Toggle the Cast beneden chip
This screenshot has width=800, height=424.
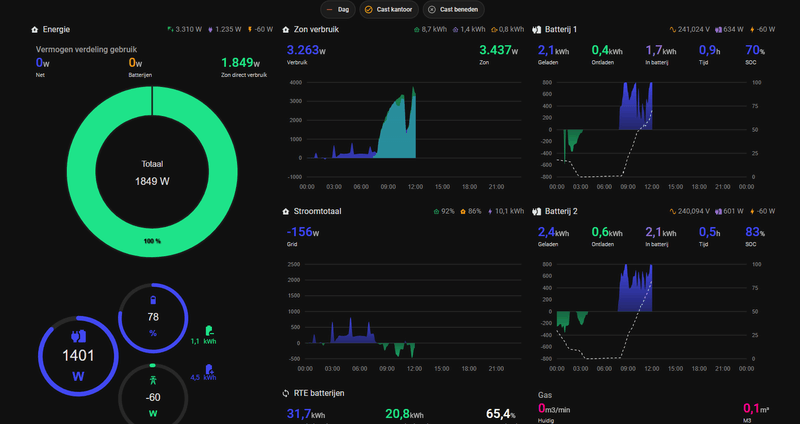click(454, 10)
